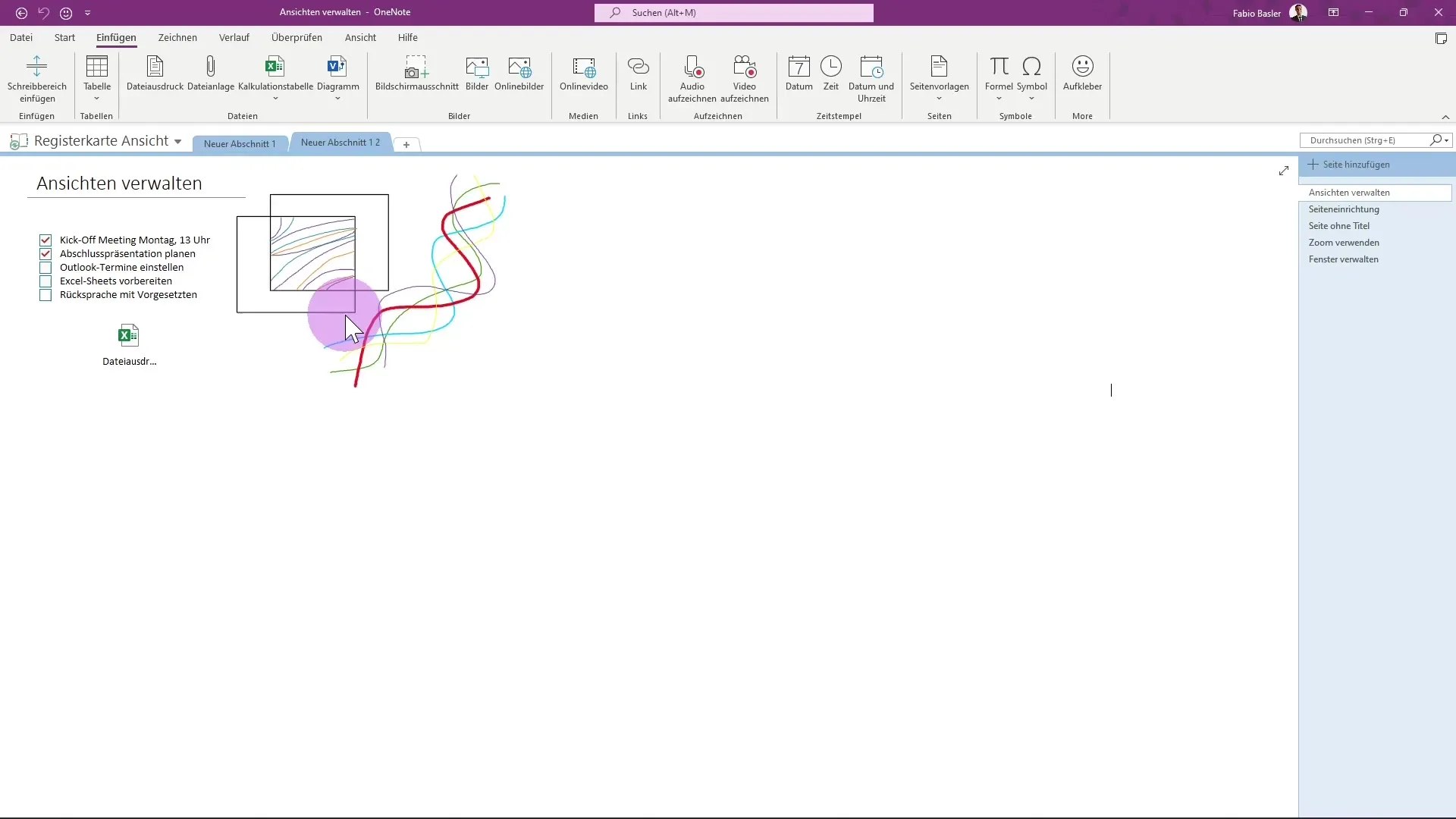Open Symbol dropdown arrow
This screenshot has height=819, width=1456.
[1031, 99]
